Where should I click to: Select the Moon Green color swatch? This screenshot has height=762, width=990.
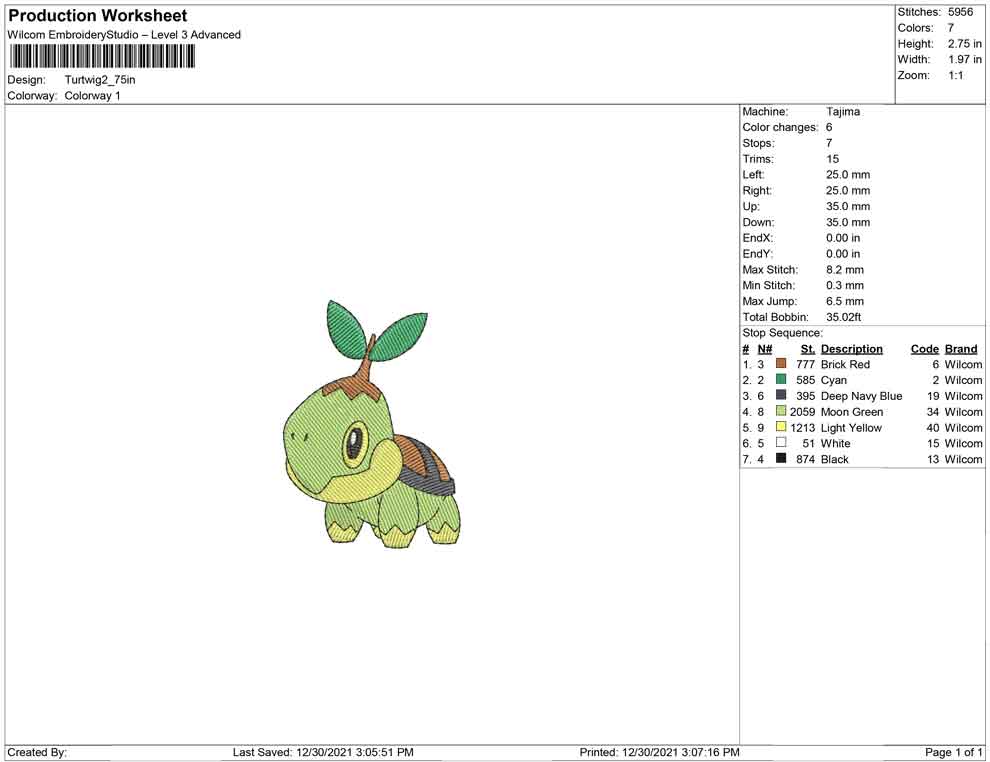pyautogui.click(x=781, y=411)
